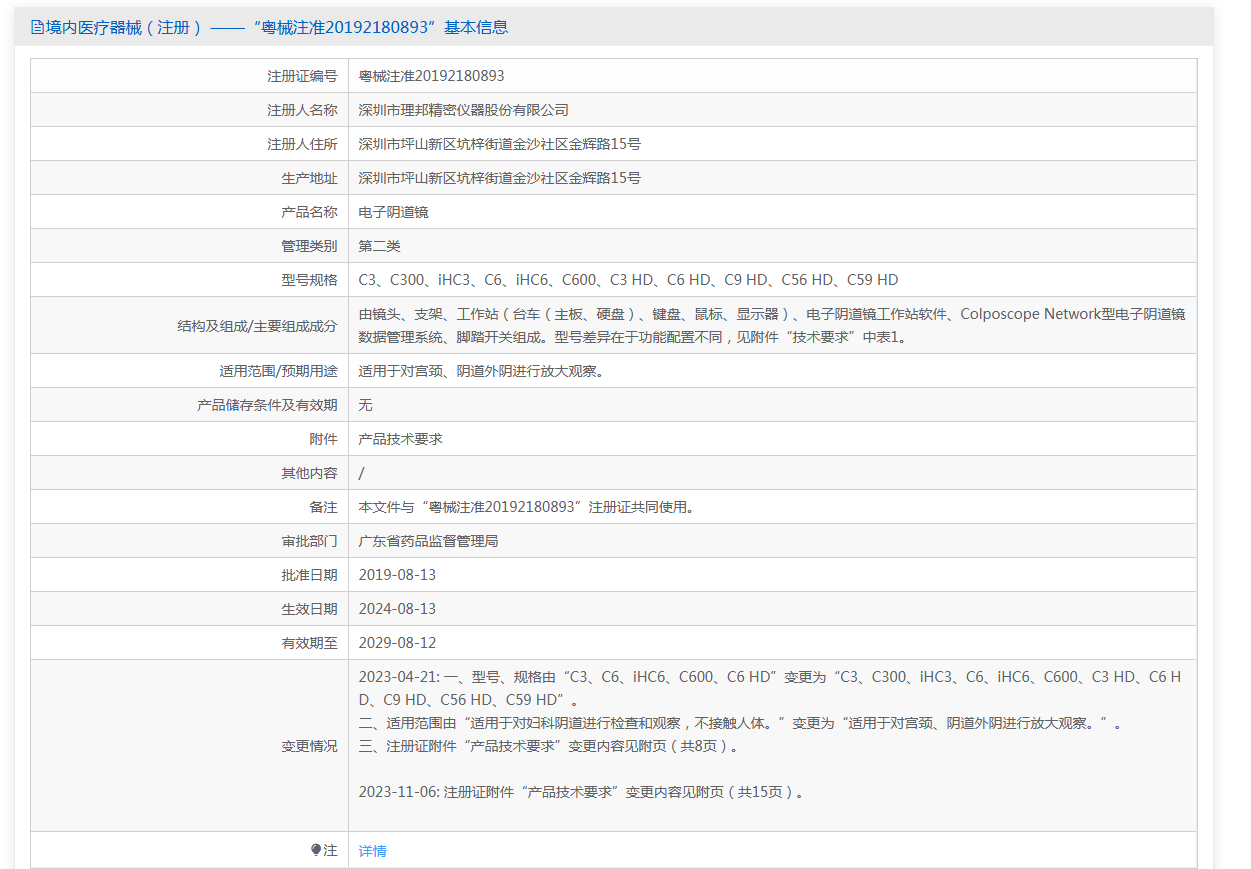Select effective date 2024-08-13
The image size is (1251, 869).
[397, 609]
